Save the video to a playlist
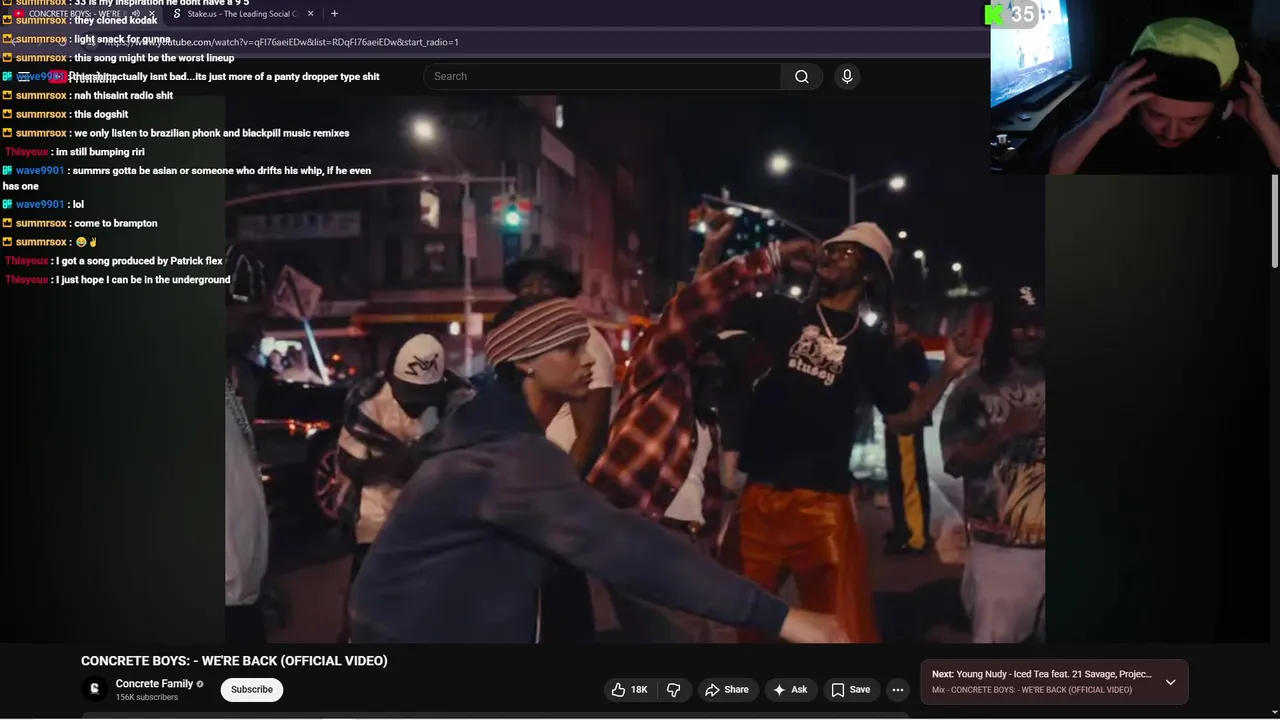This screenshot has height=720, width=1280. (x=850, y=690)
